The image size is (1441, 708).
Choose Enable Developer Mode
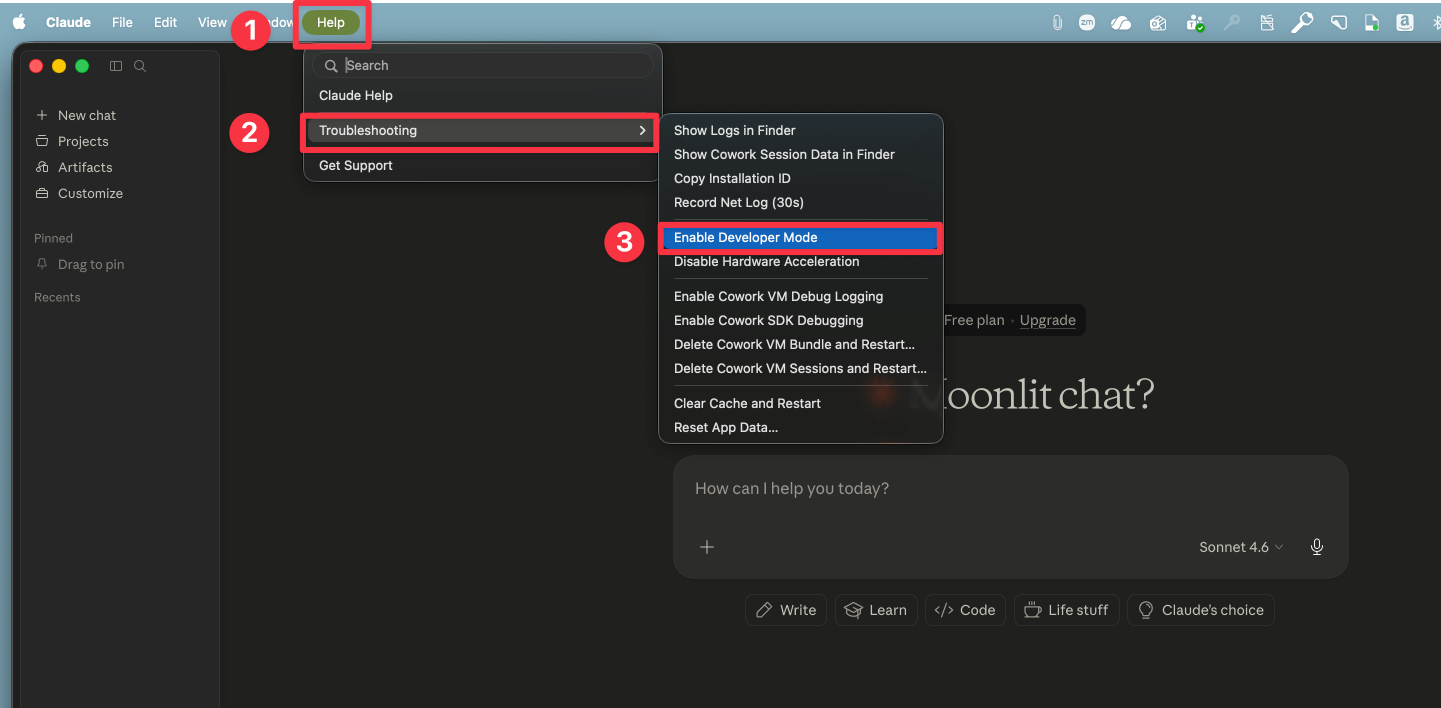[x=800, y=237]
